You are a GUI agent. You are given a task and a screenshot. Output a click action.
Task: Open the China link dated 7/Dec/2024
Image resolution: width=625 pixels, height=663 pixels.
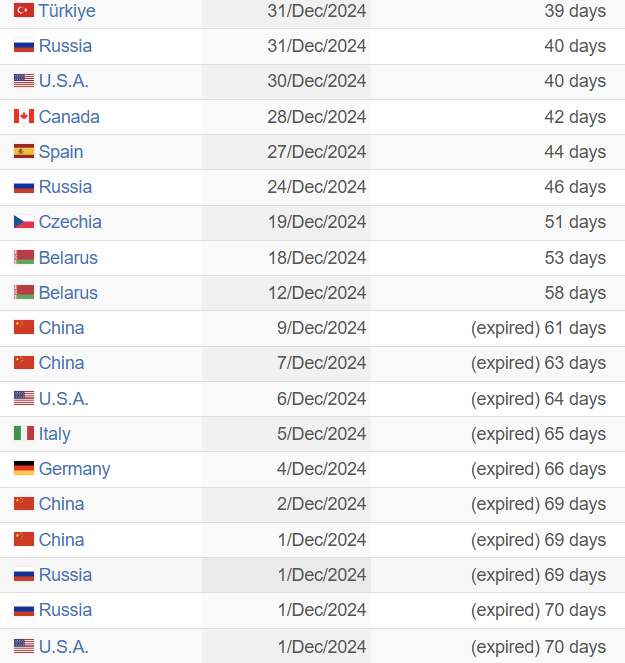coord(61,363)
